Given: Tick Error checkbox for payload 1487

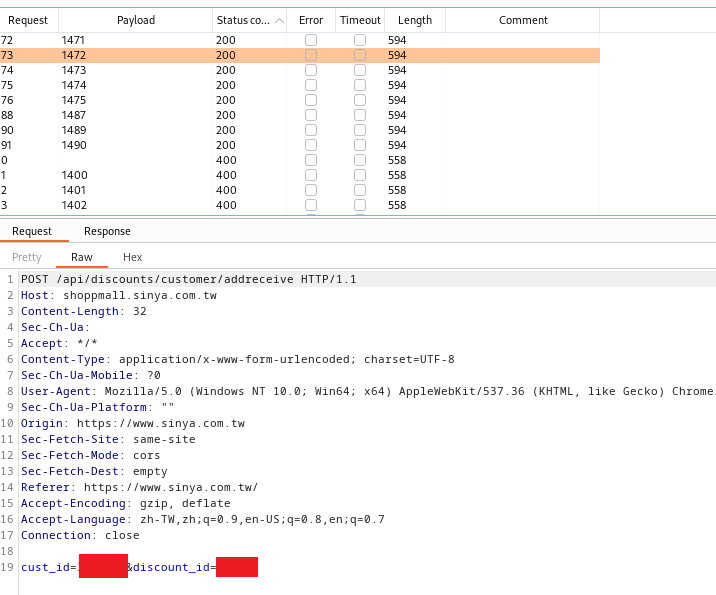Looking at the screenshot, I should coord(311,115).
